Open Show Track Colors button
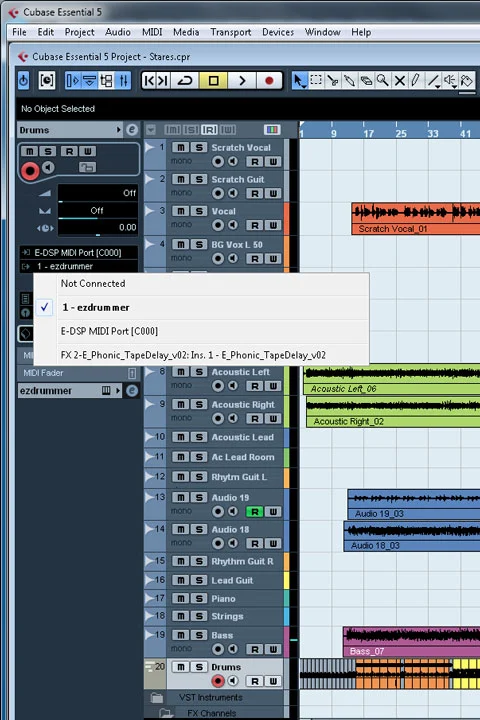The image size is (480, 720). coord(272,130)
